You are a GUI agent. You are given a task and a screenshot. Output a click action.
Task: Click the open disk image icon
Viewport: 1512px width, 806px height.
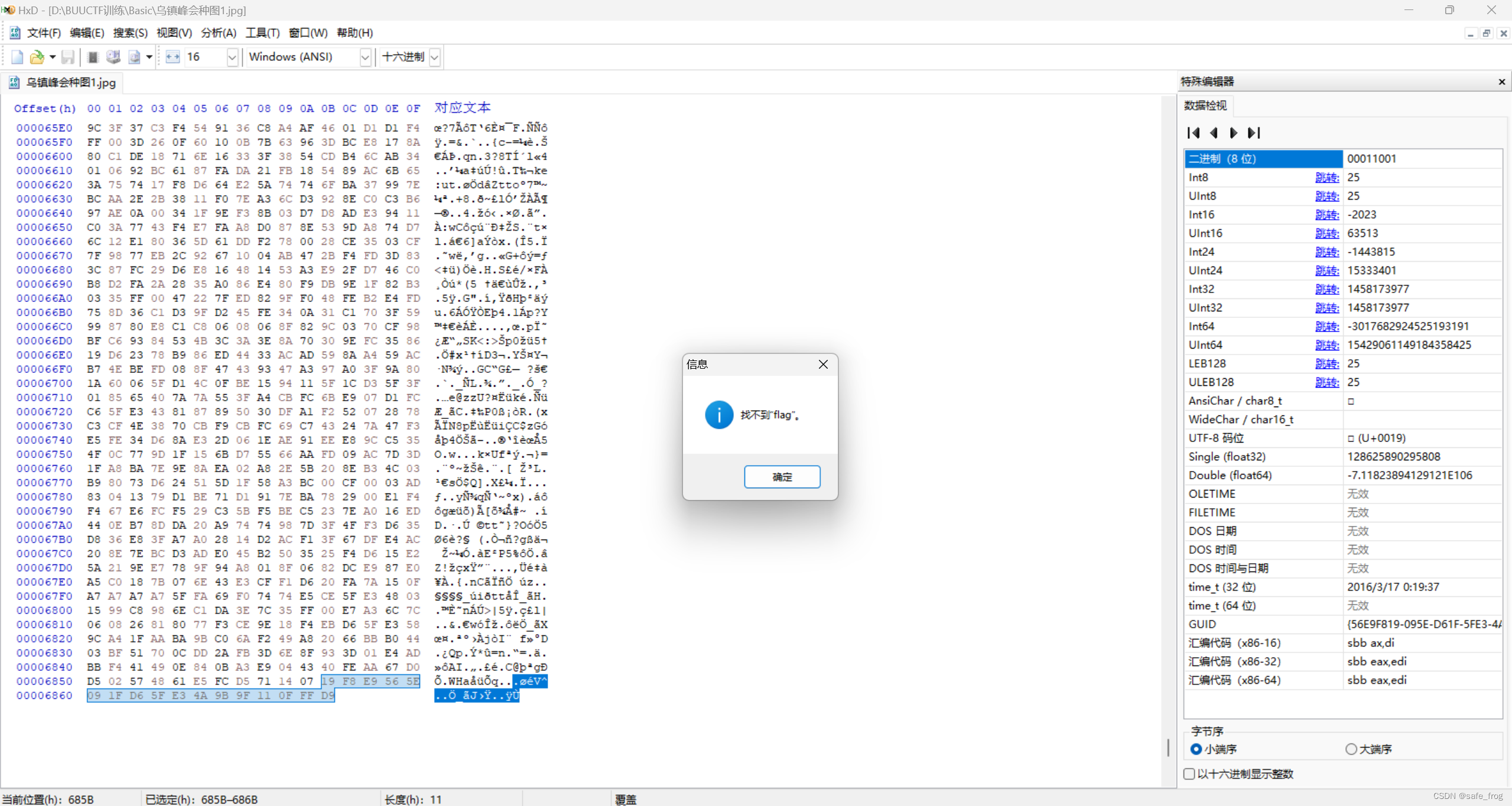pyautogui.click(x=135, y=57)
